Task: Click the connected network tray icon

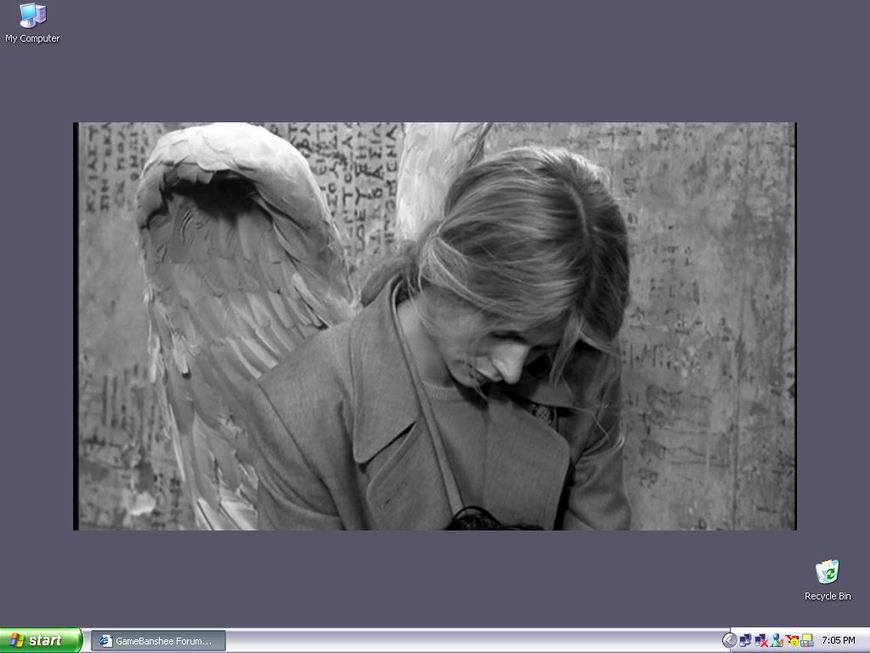Action: click(745, 641)
